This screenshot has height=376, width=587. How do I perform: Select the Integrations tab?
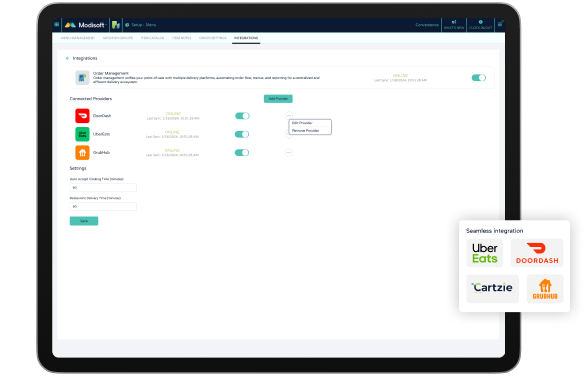click(246, 38)
